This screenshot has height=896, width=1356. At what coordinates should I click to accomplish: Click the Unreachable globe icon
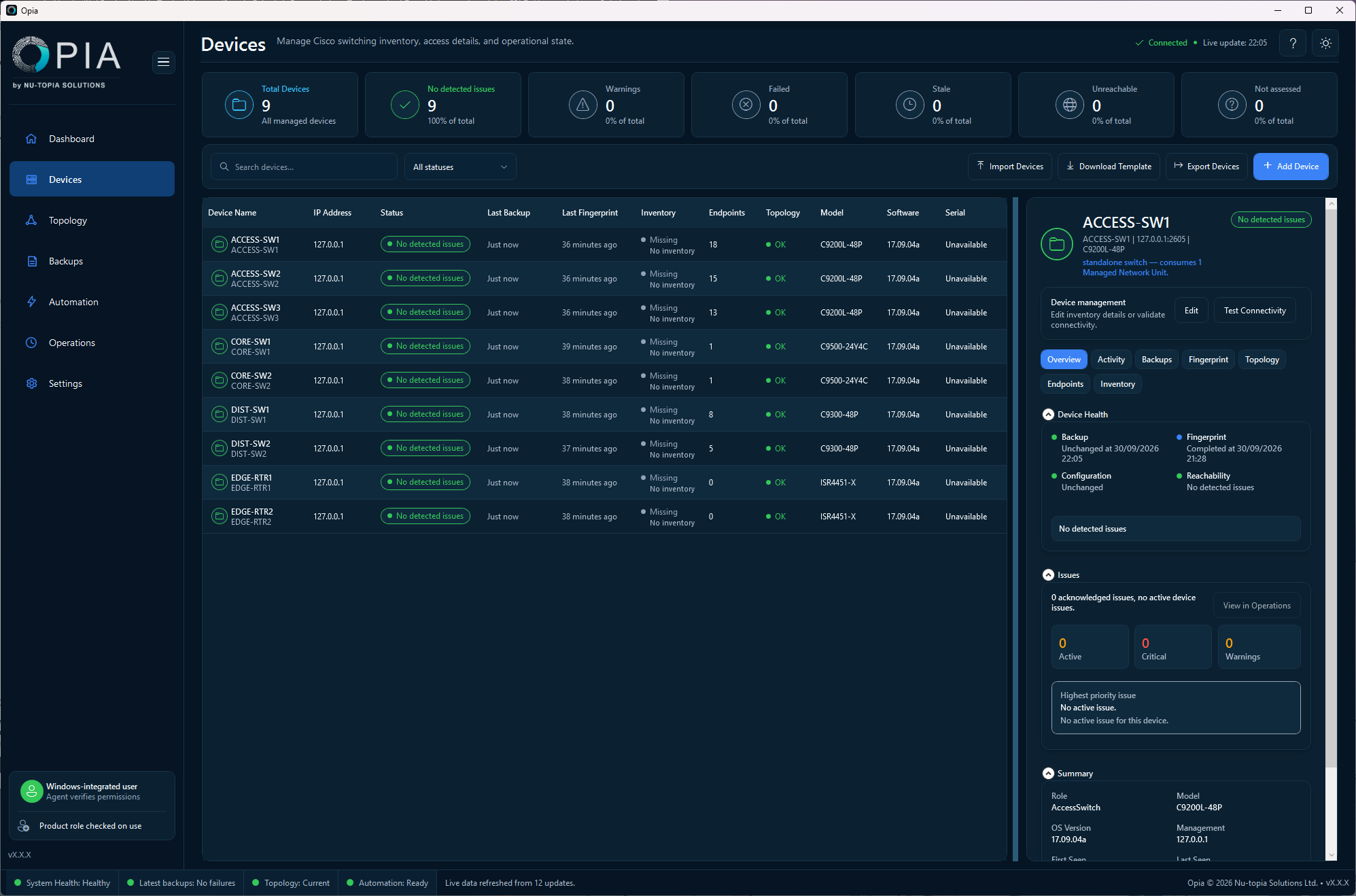click(x=1069, y=105)
